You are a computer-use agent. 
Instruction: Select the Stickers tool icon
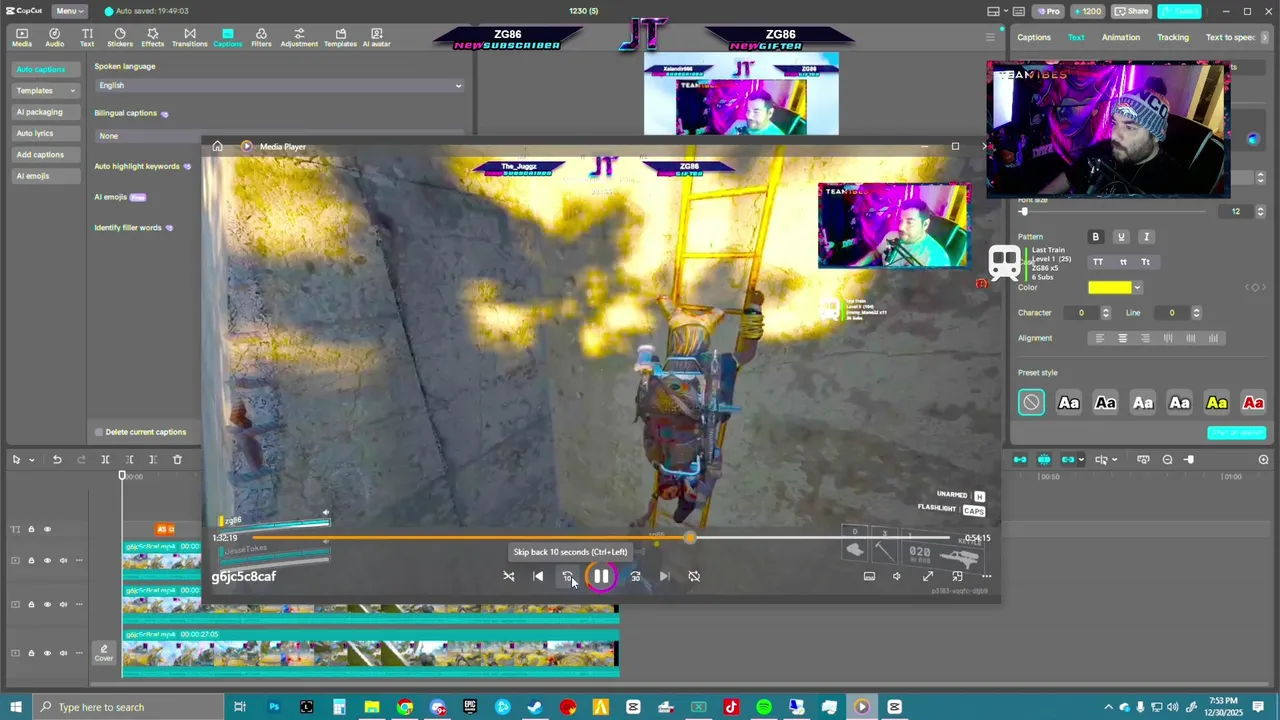[x=120, y=38]
